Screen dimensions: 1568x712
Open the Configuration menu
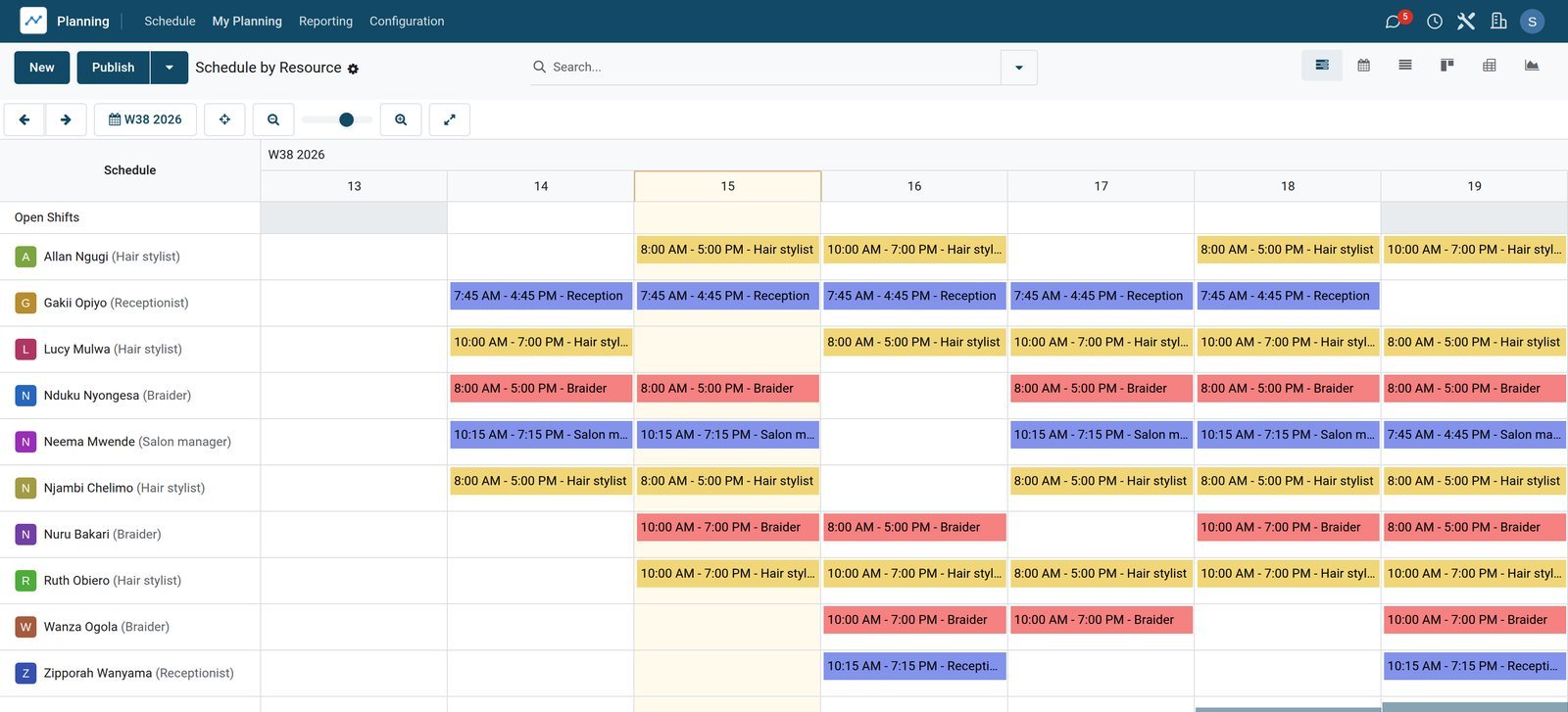click(407, 21)
